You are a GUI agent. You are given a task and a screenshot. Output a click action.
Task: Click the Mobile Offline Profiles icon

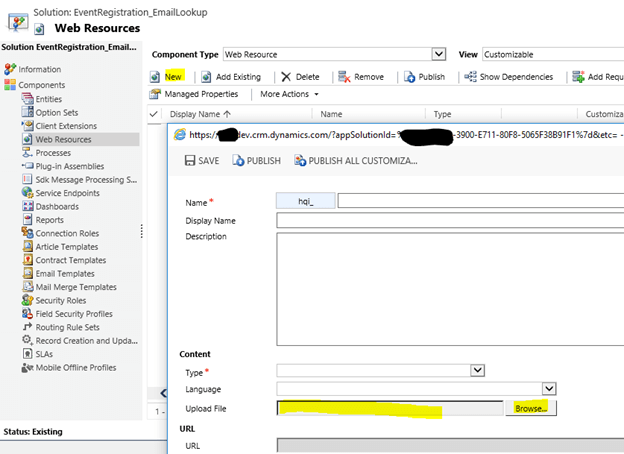pos(27,368)
